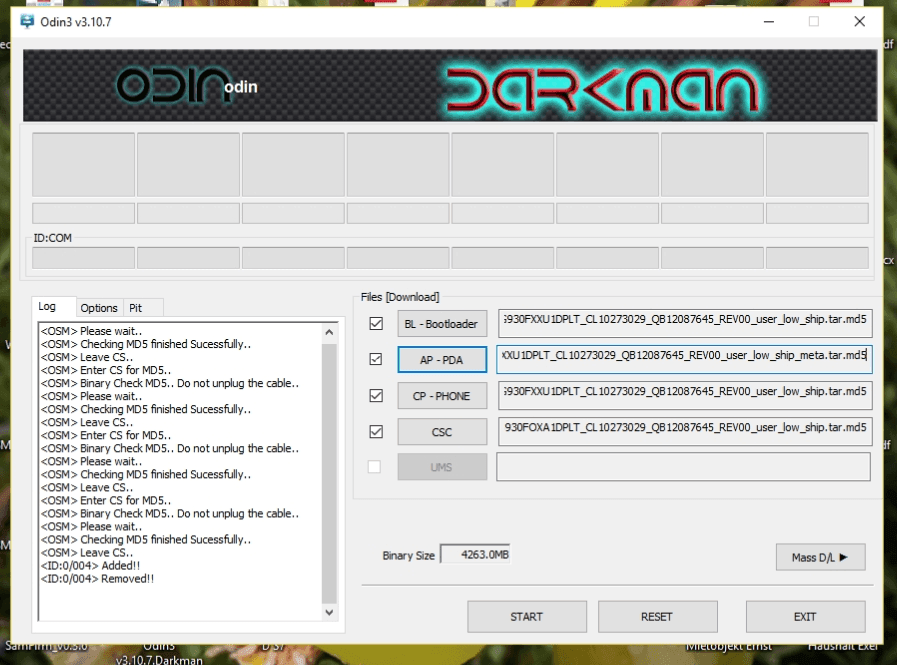Click the 'Files [Download]' group label

click(400, 297)
